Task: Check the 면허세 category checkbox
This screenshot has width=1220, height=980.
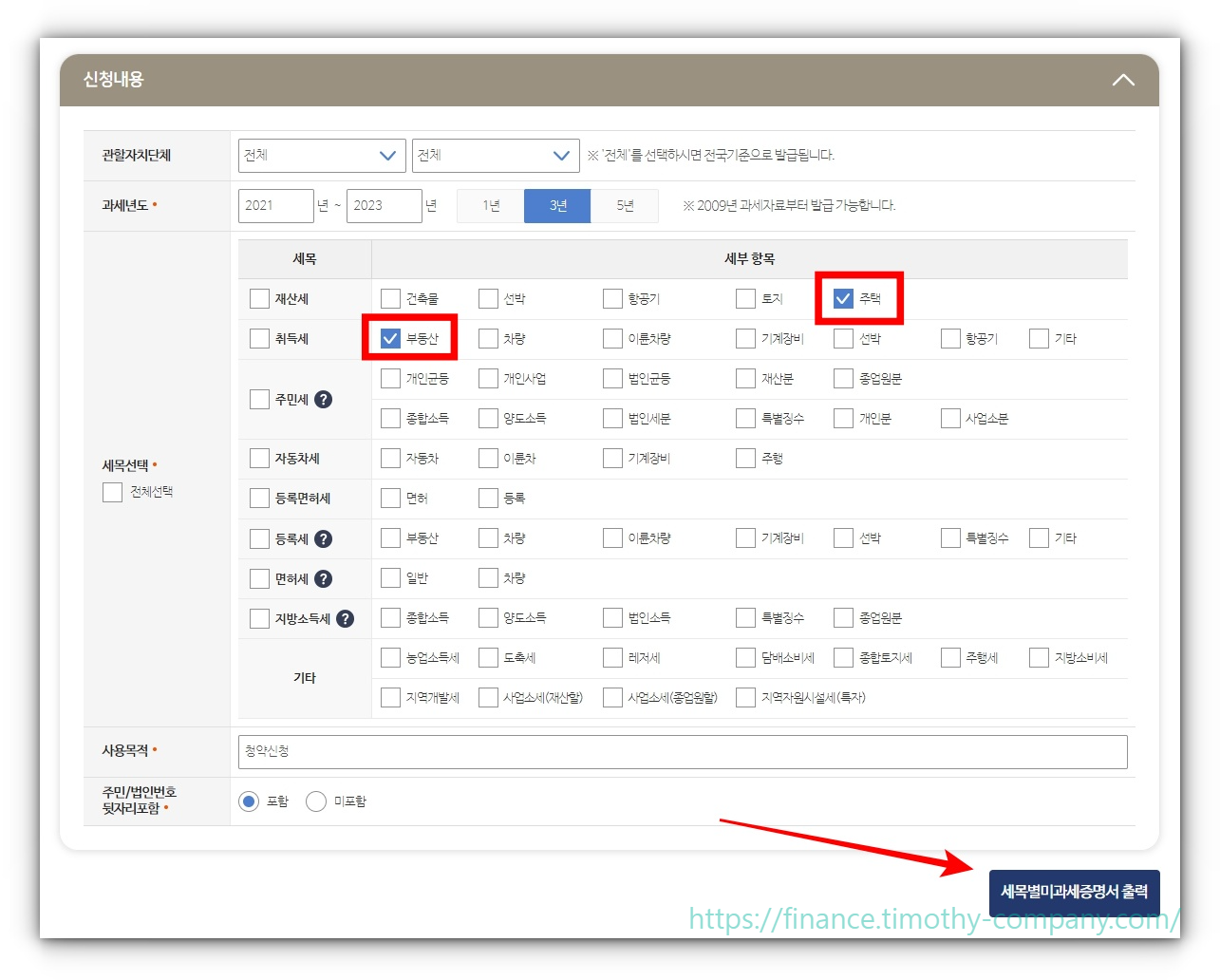Action: pyautogui.click(x=259, y=579)
